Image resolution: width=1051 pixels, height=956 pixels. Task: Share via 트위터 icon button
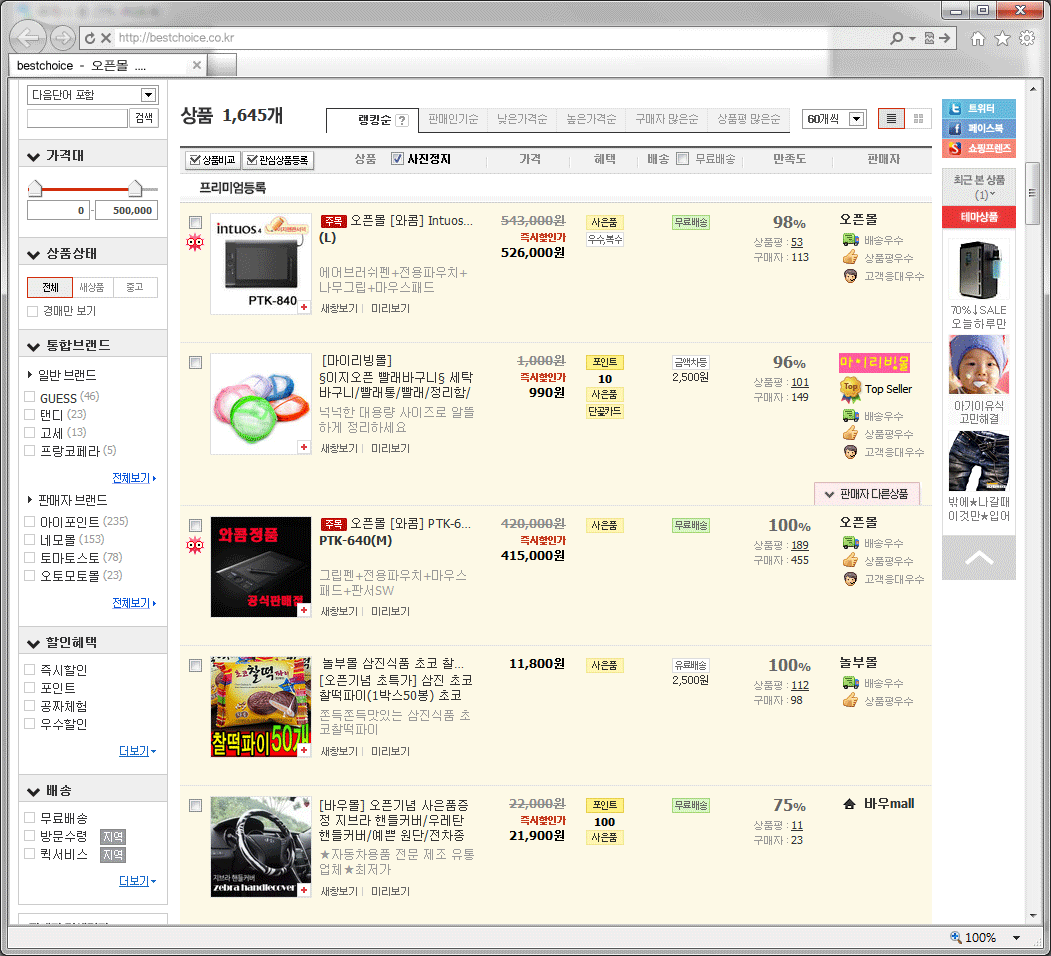(979, 108)
